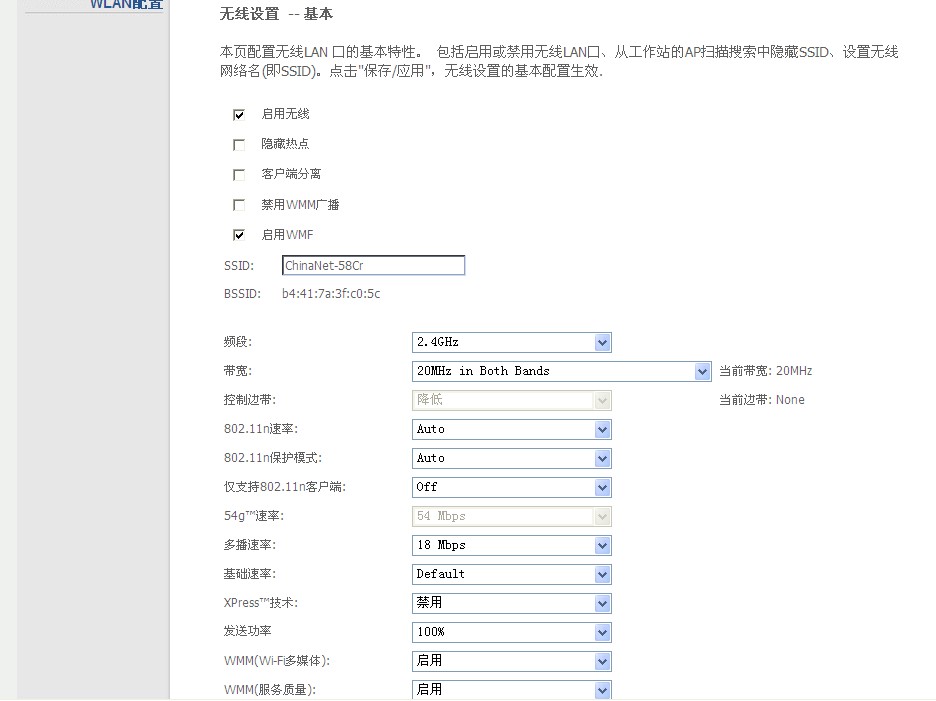
Task: Open the 多播速率 18 Mbps dropdown
Action: 512,545
